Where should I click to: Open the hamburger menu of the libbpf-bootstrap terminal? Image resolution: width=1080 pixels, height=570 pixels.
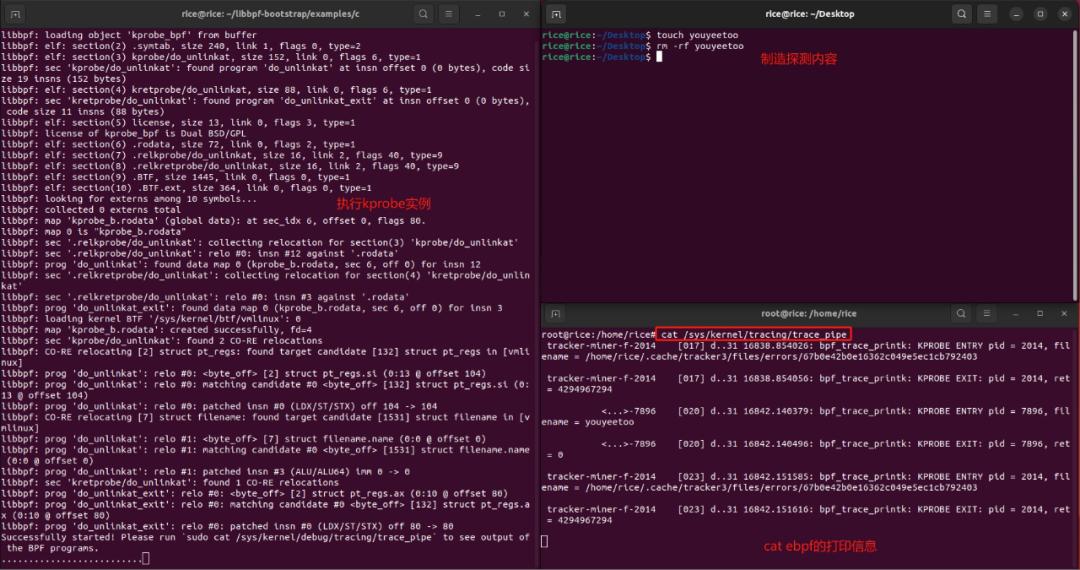[x=448, y=14]
